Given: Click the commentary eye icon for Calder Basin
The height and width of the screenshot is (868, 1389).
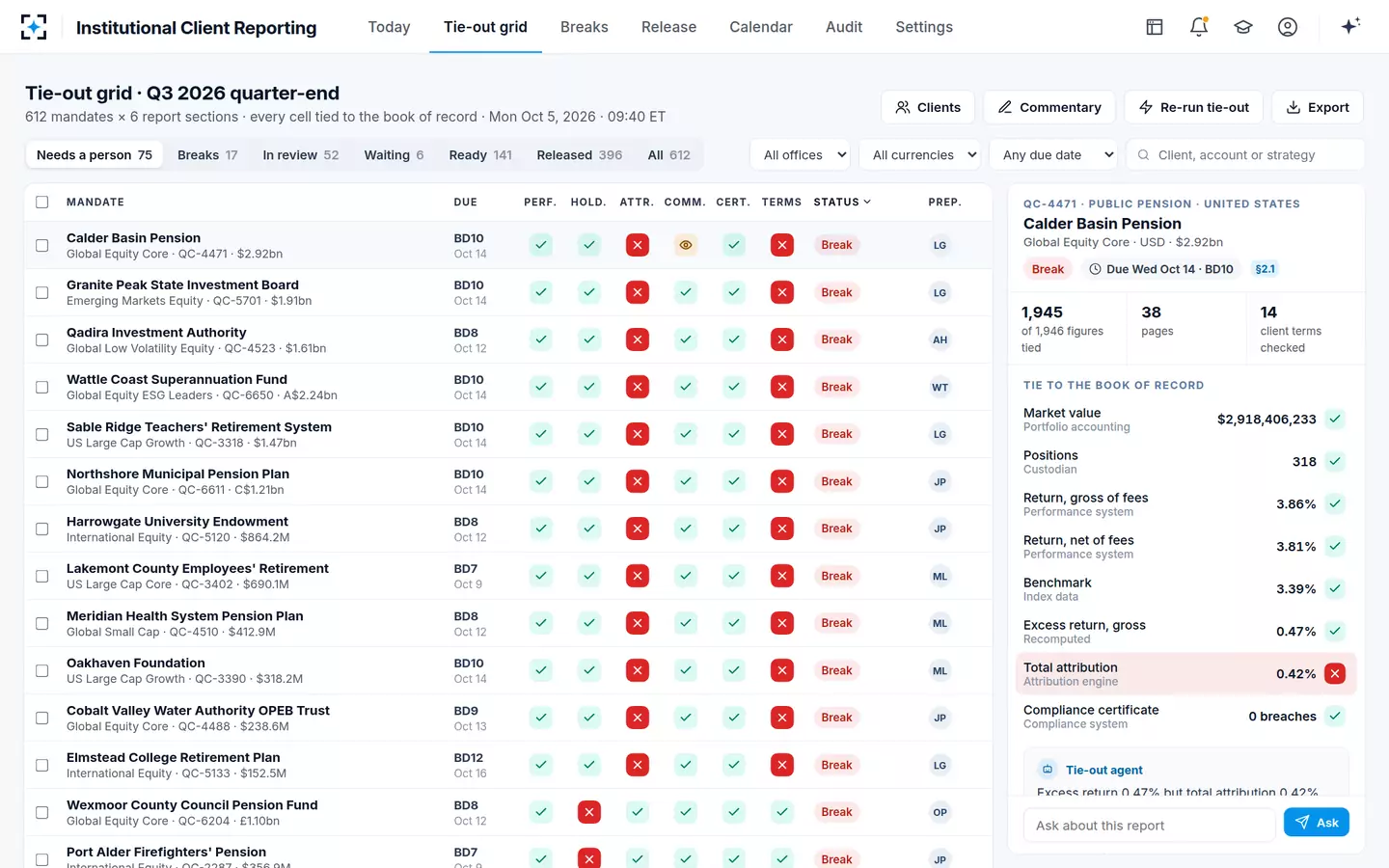Looking at the screenshot, I should coord(686,245).
